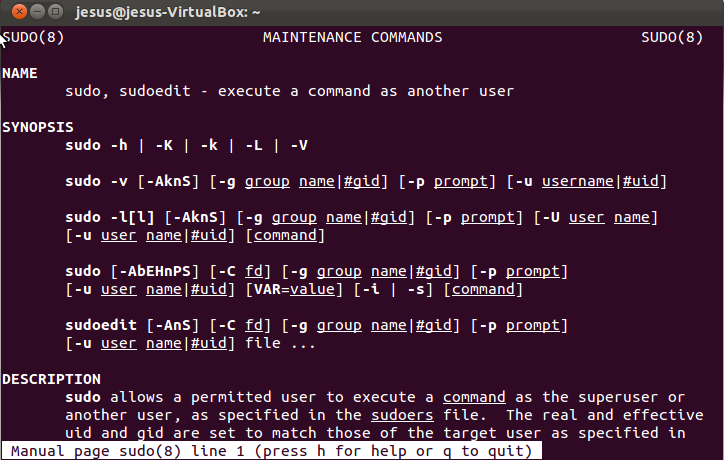Click the manual page status line
The height and width of the screenshot is (460, 724).
272,451
